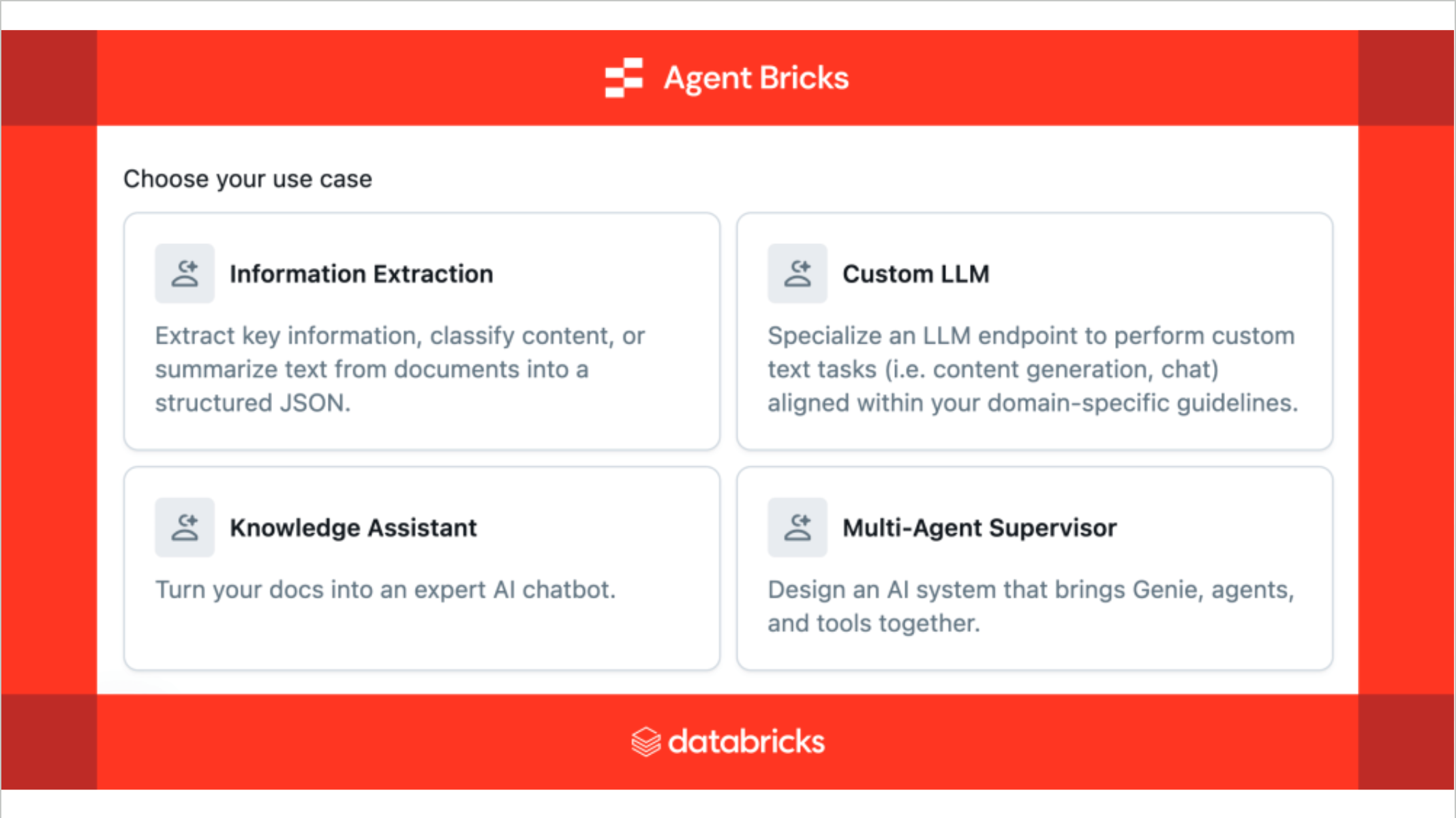Select the Information Extraction title
Image resolution: width=1456 pixels, height=818 pixels.
point(361,274)
